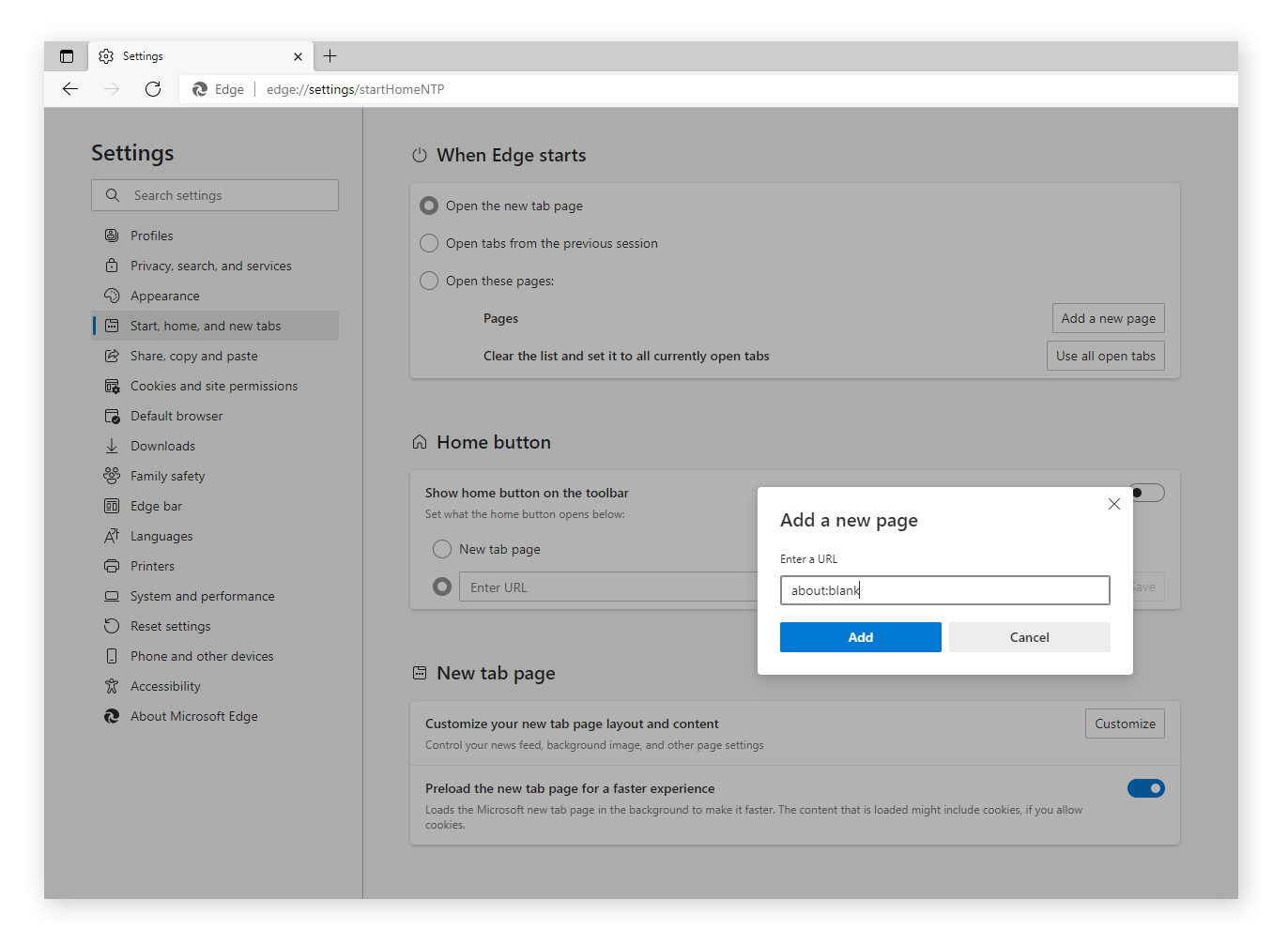Close the Add a new page dialog
This screenshot has width=1288, height=945.
click(x=1113, y=504)
